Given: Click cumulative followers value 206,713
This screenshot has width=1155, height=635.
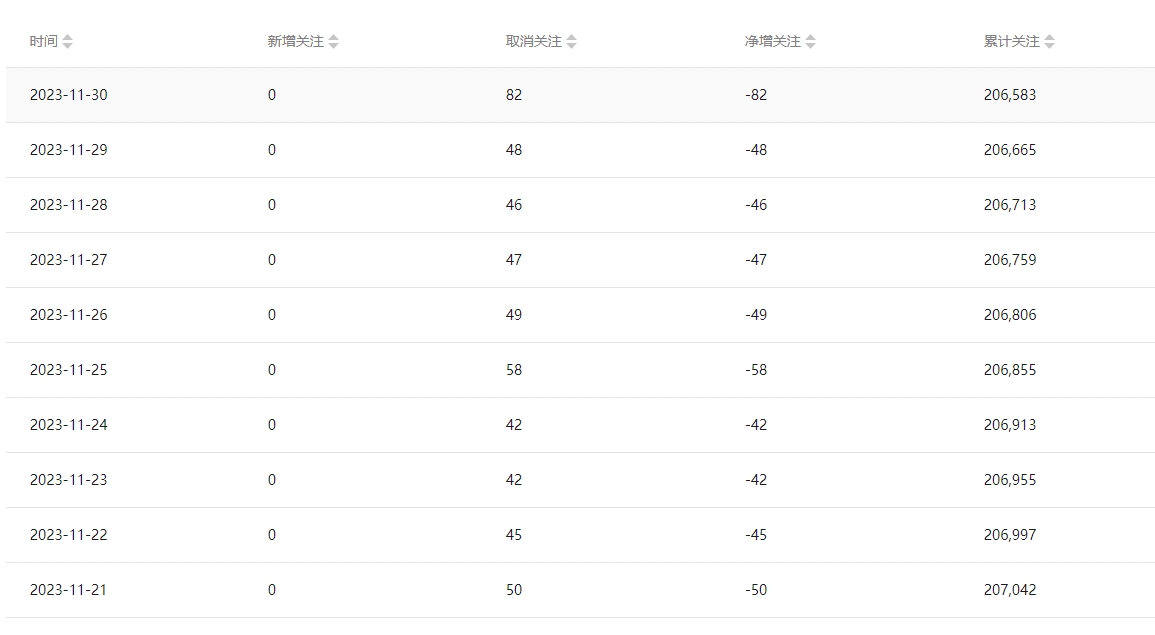Looking at the screenshot, I should [1010, 205].
